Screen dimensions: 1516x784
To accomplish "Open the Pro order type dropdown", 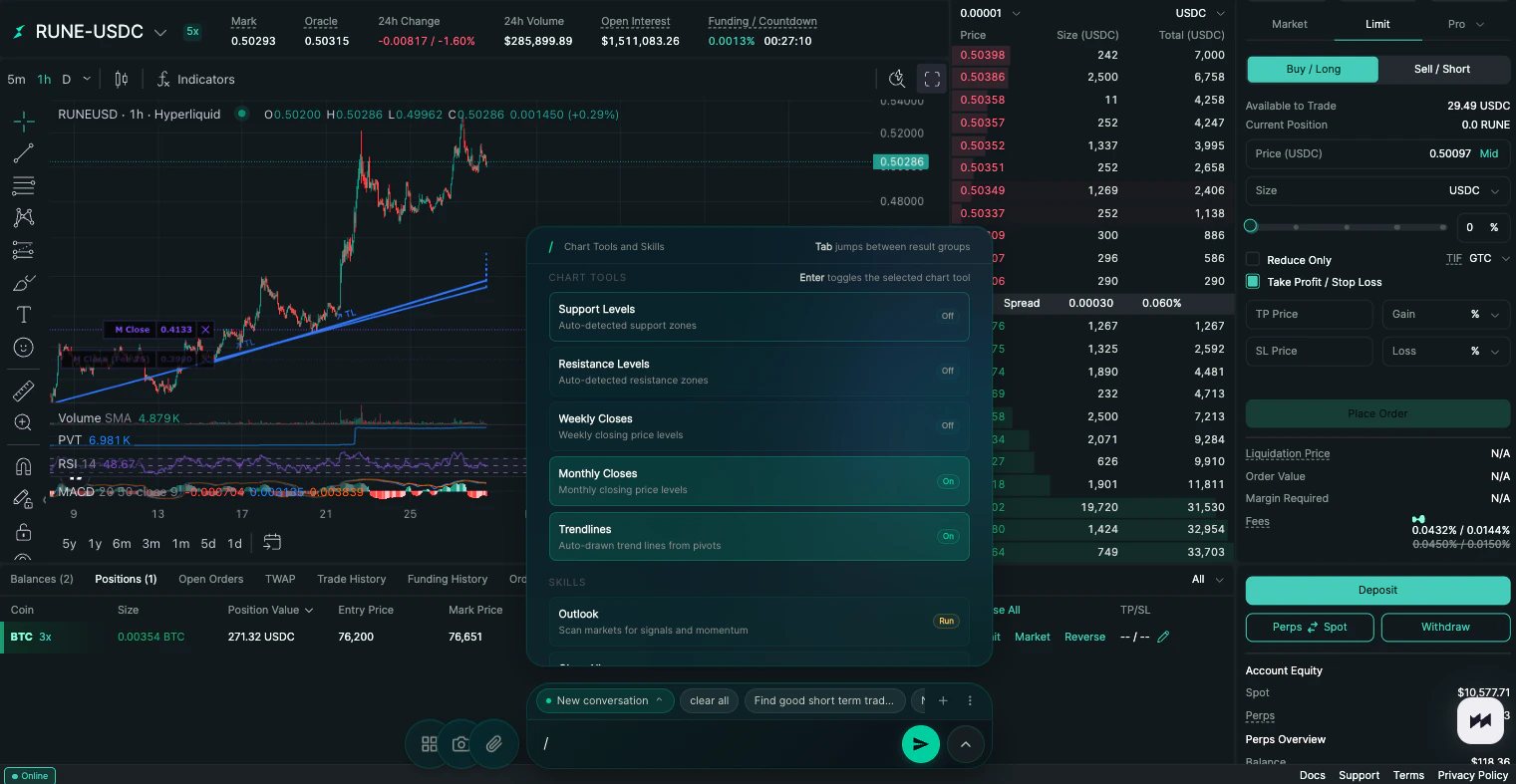I will (x=1465, y=24).
